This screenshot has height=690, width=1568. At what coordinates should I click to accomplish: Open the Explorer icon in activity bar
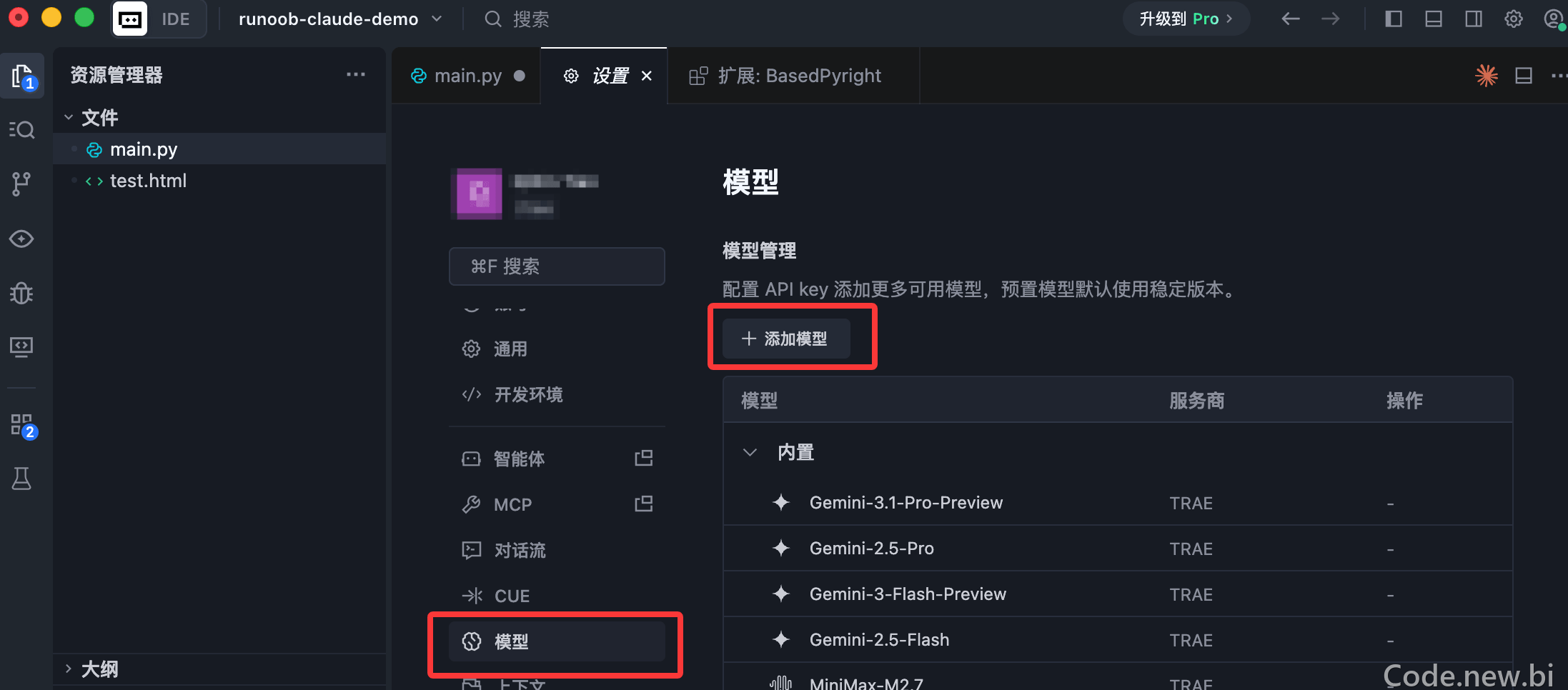tap(23, 76)
